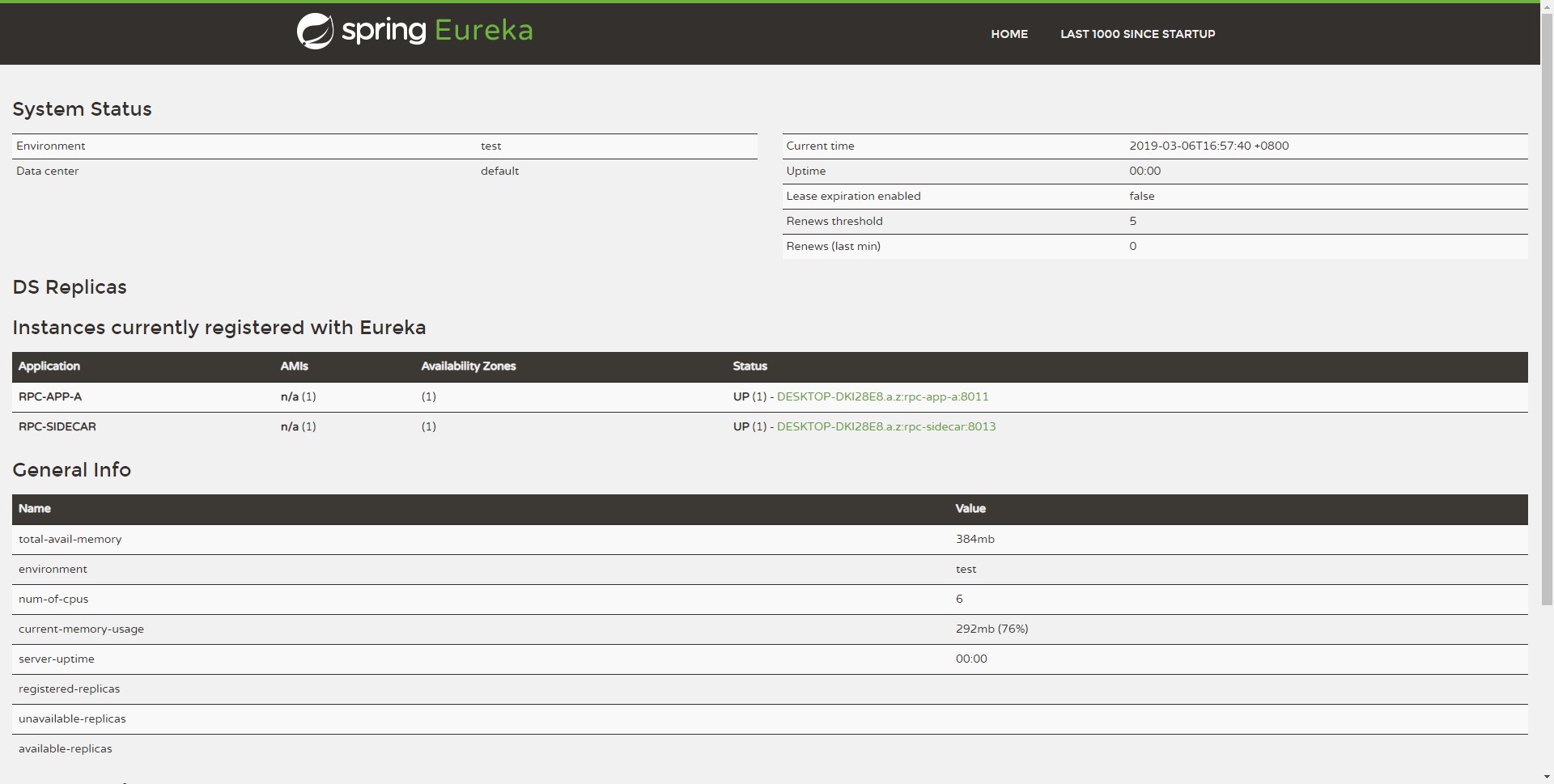Click the Lease expiration enabled row
Viewport: 1554px width, 784px height.
point(854,196)
